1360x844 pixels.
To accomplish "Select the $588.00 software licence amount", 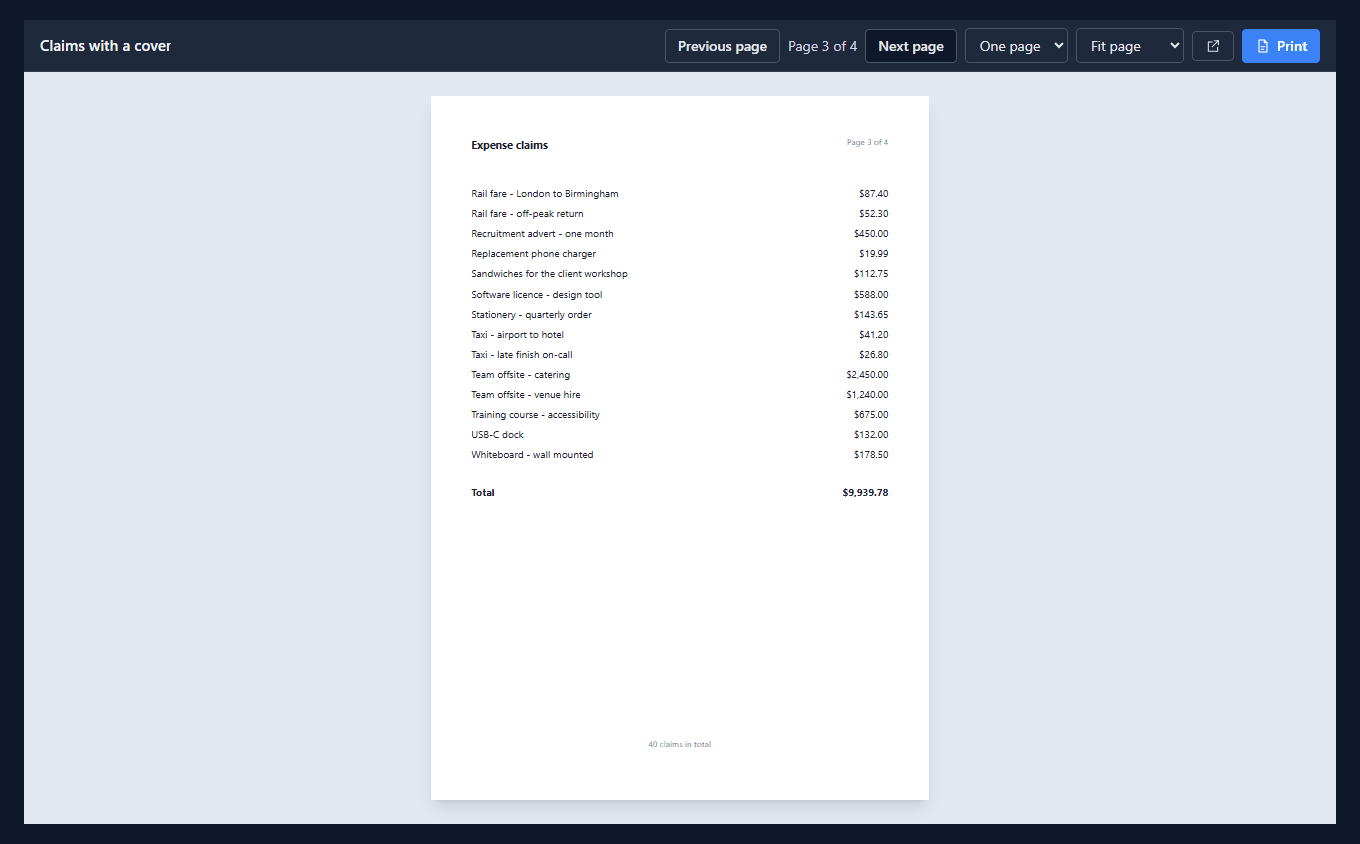I will tap(871, 295).
